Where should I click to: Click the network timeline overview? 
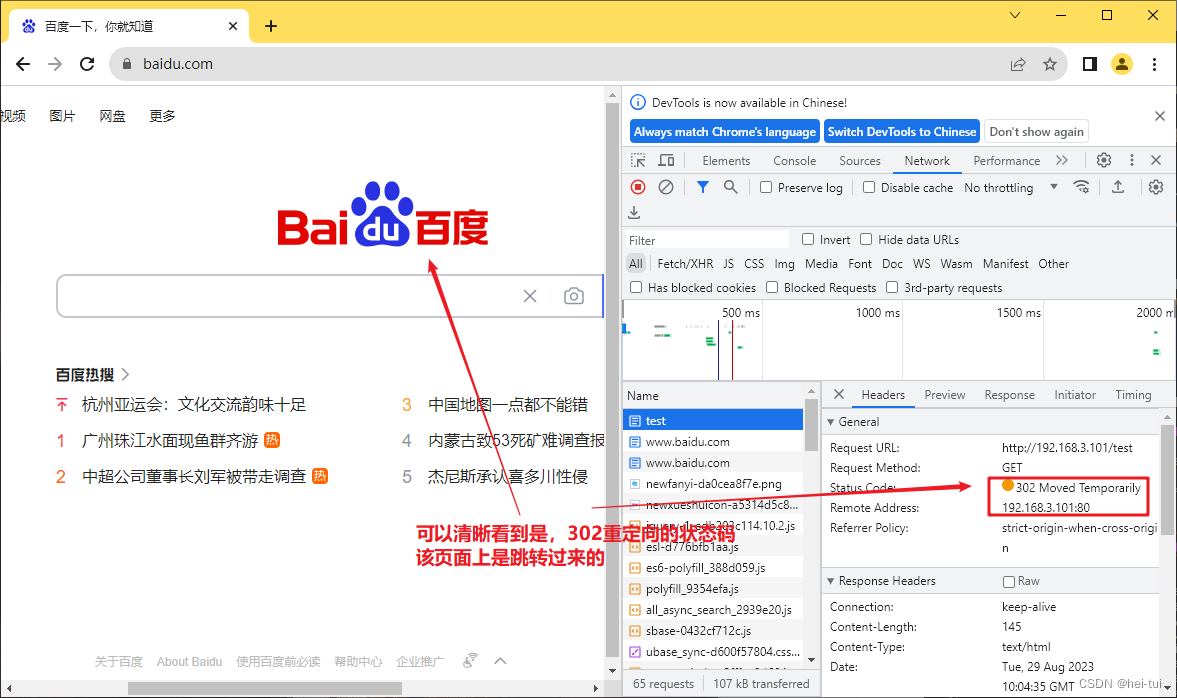click(x=898, y=340)
